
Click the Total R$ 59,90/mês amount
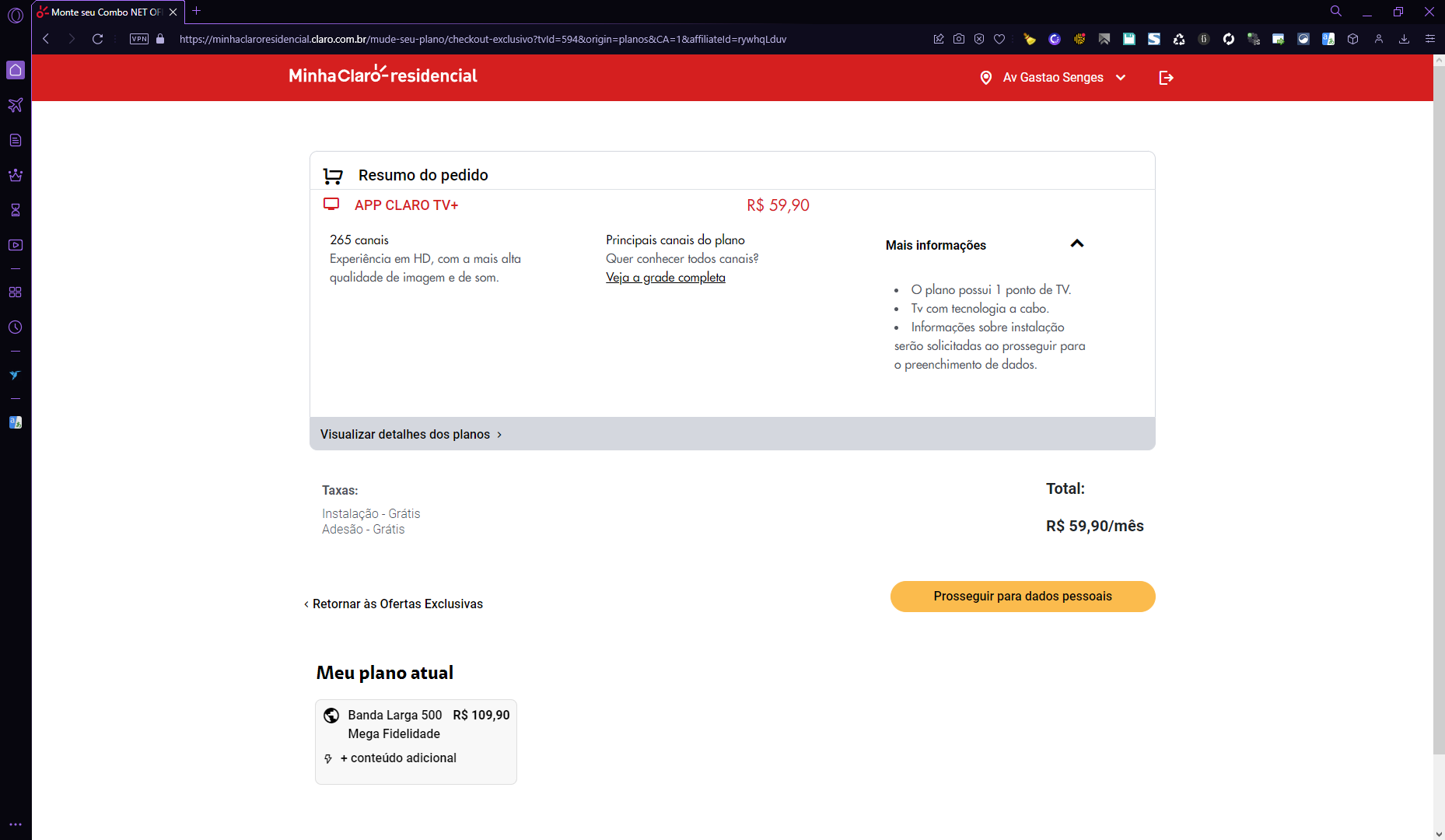(x=1095, y=527)
